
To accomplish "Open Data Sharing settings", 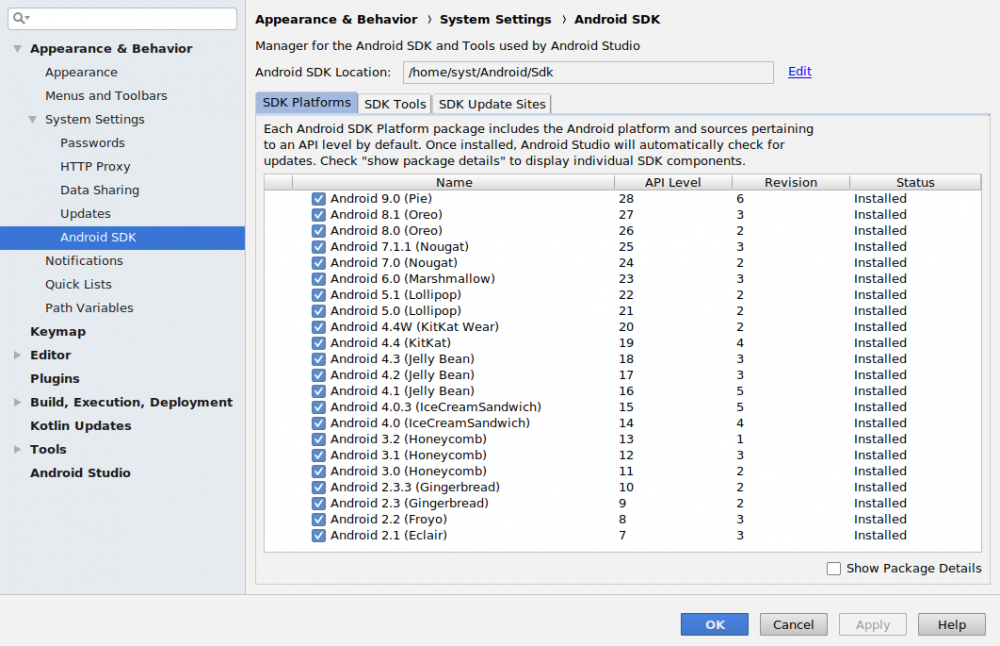I will coord(99,190).
